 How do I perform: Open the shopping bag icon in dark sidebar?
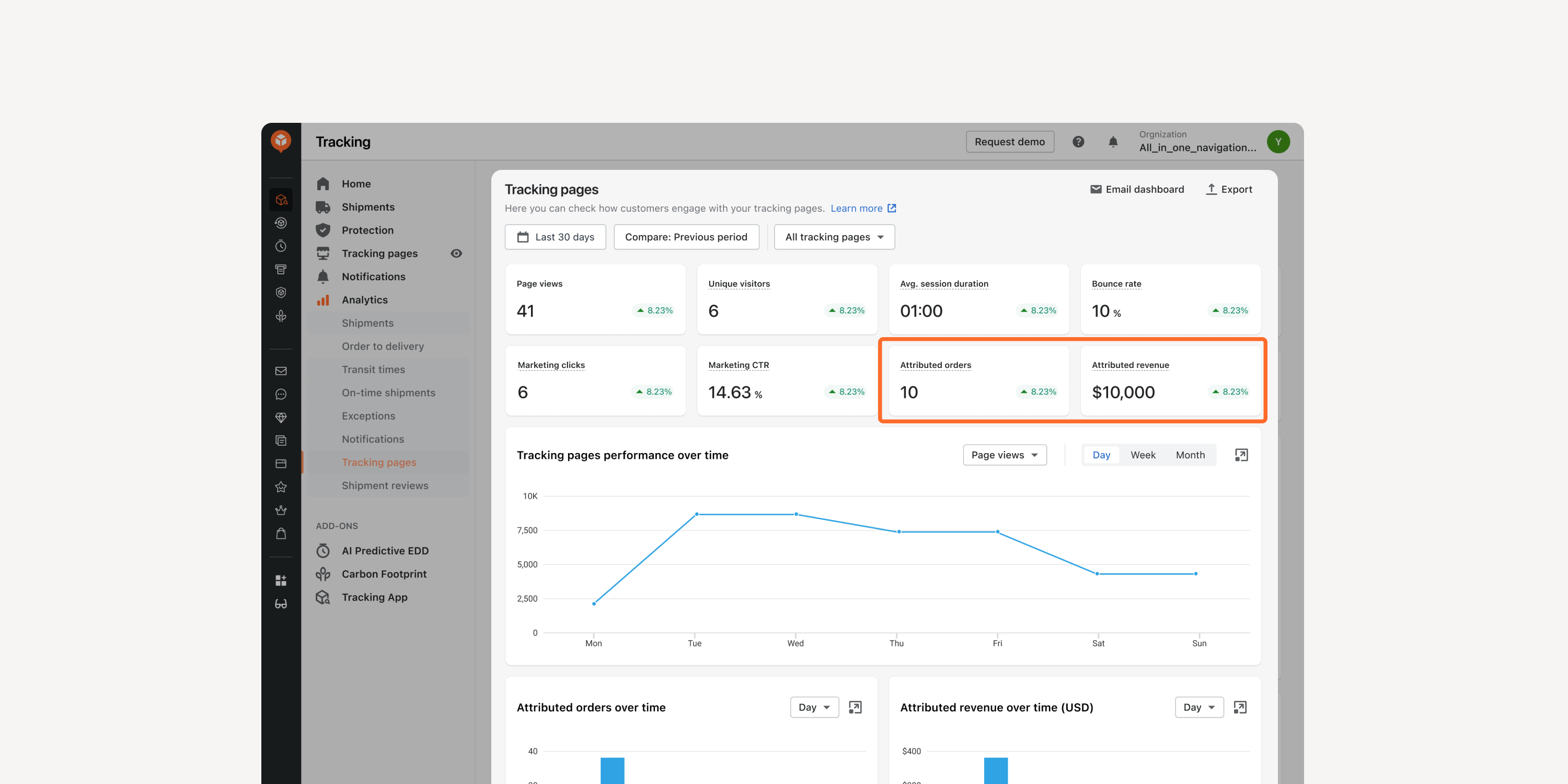tap(281, 533)
